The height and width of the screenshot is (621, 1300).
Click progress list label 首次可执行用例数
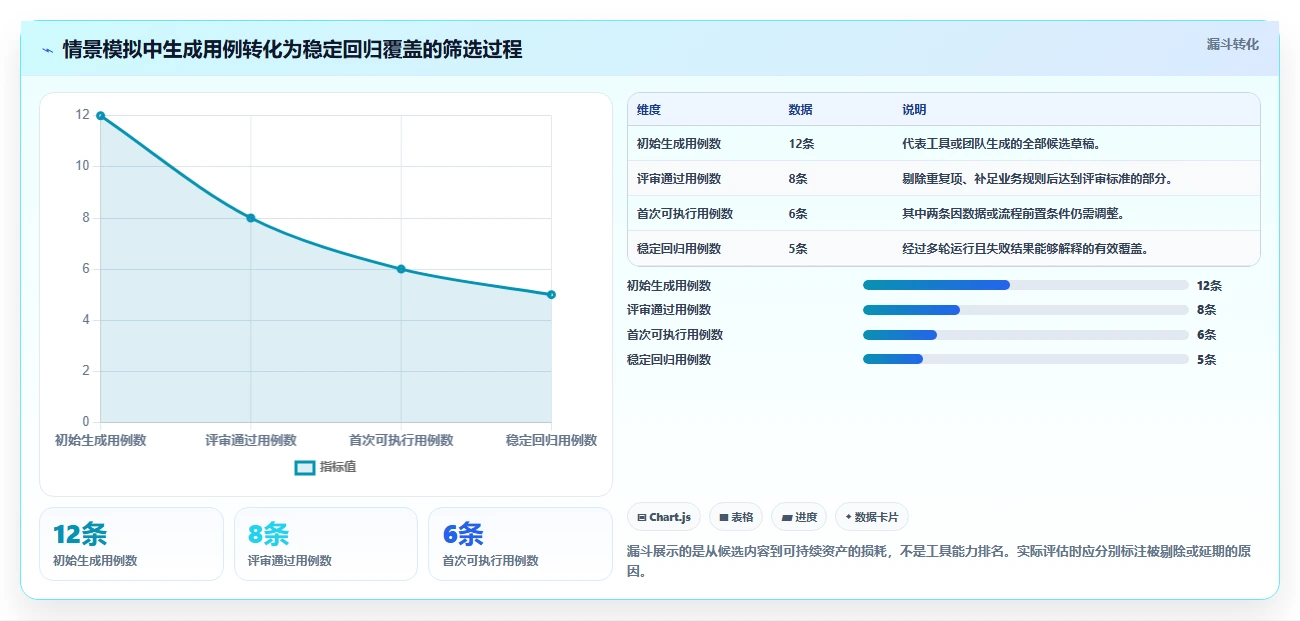click(x=675, y=335)
